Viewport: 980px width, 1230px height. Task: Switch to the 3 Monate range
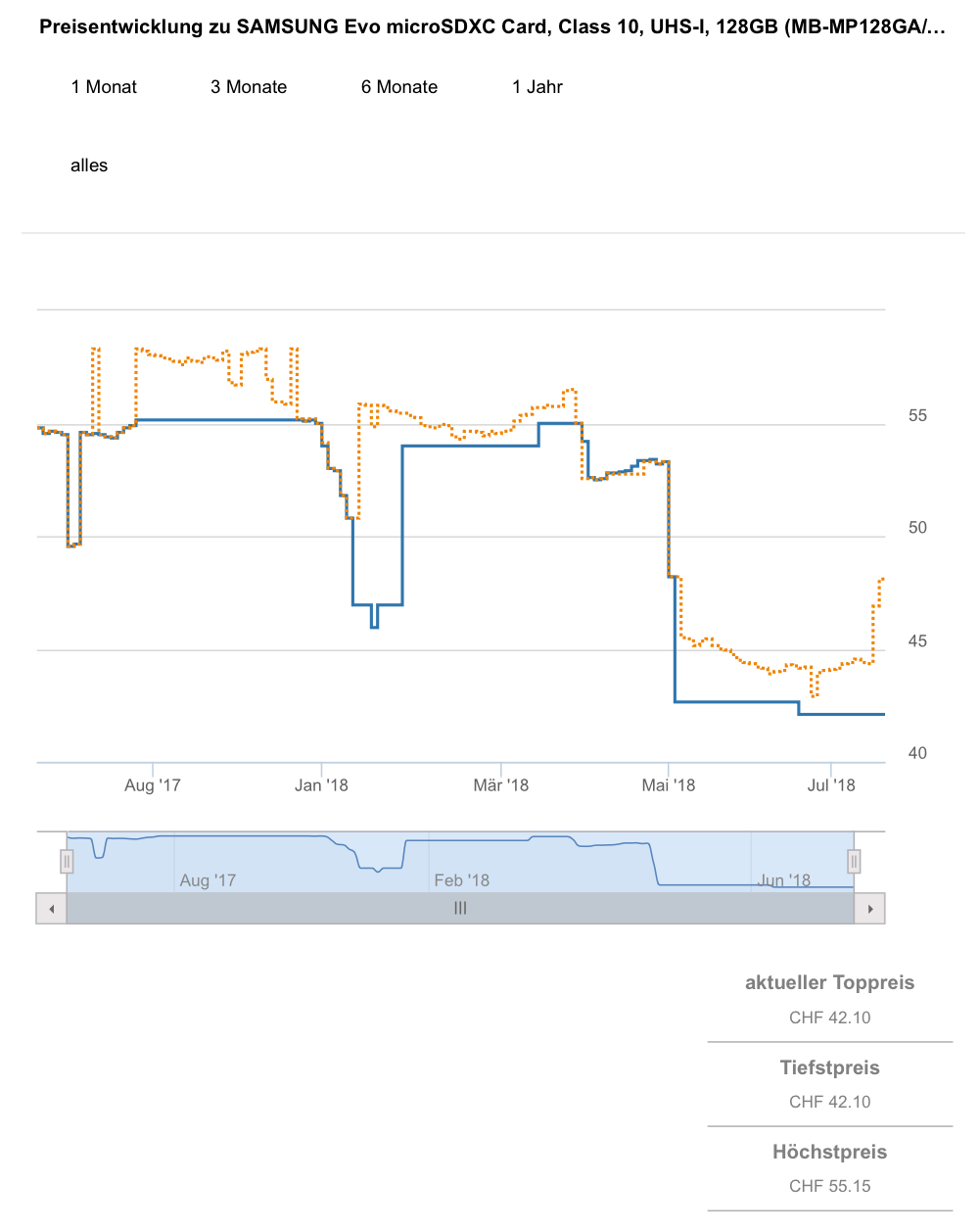point(249,87)
